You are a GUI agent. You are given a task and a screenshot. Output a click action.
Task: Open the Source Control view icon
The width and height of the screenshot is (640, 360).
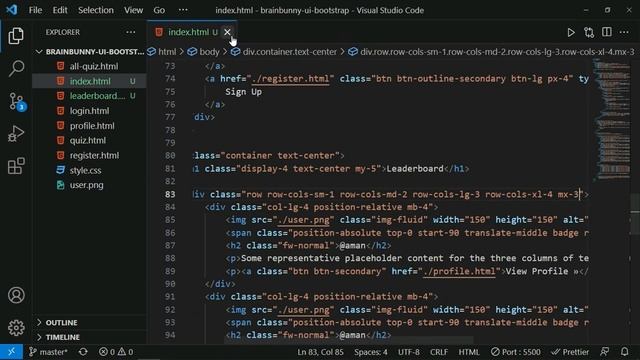pyautogui.click(x=17, y=101)
